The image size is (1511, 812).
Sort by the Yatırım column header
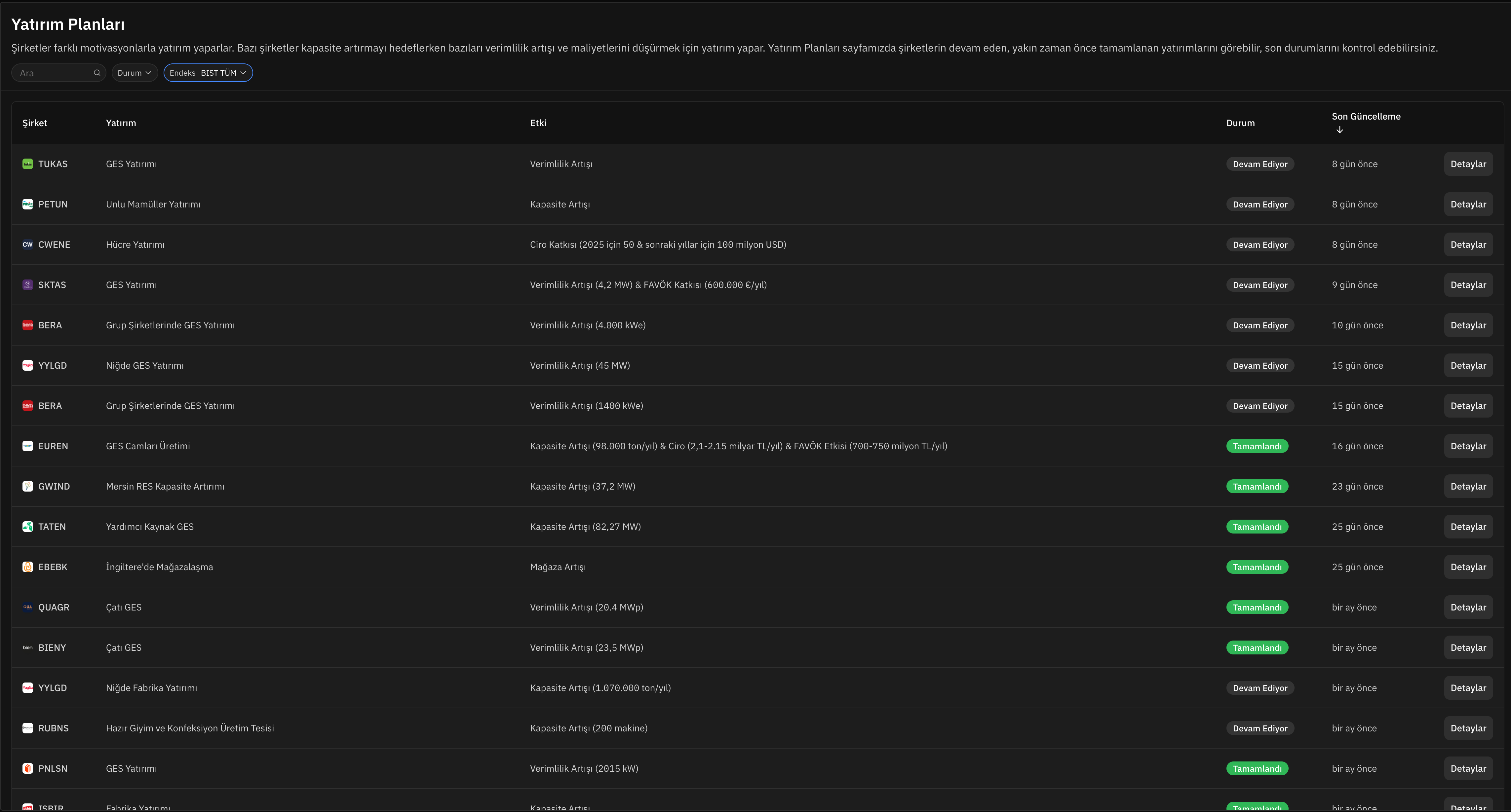[x=121, y=123]
